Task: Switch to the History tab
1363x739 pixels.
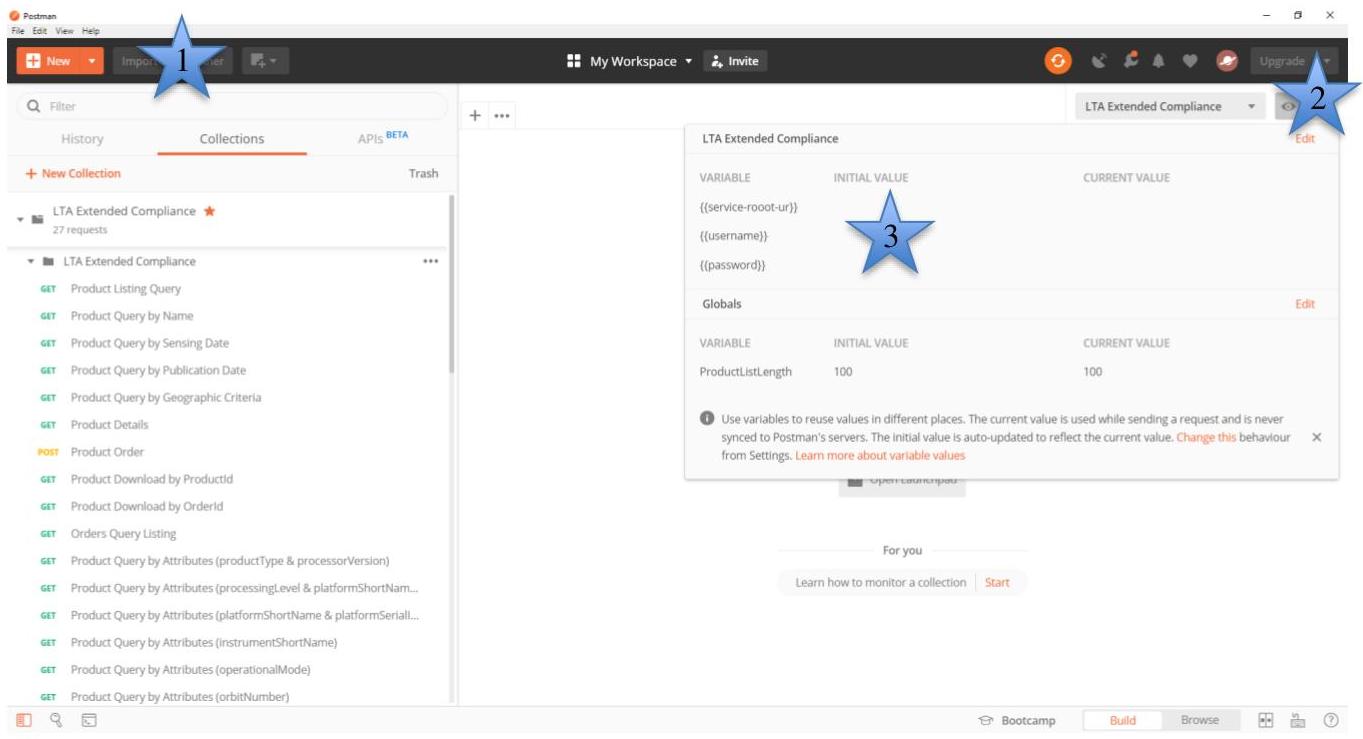Action: coord(82,139)
